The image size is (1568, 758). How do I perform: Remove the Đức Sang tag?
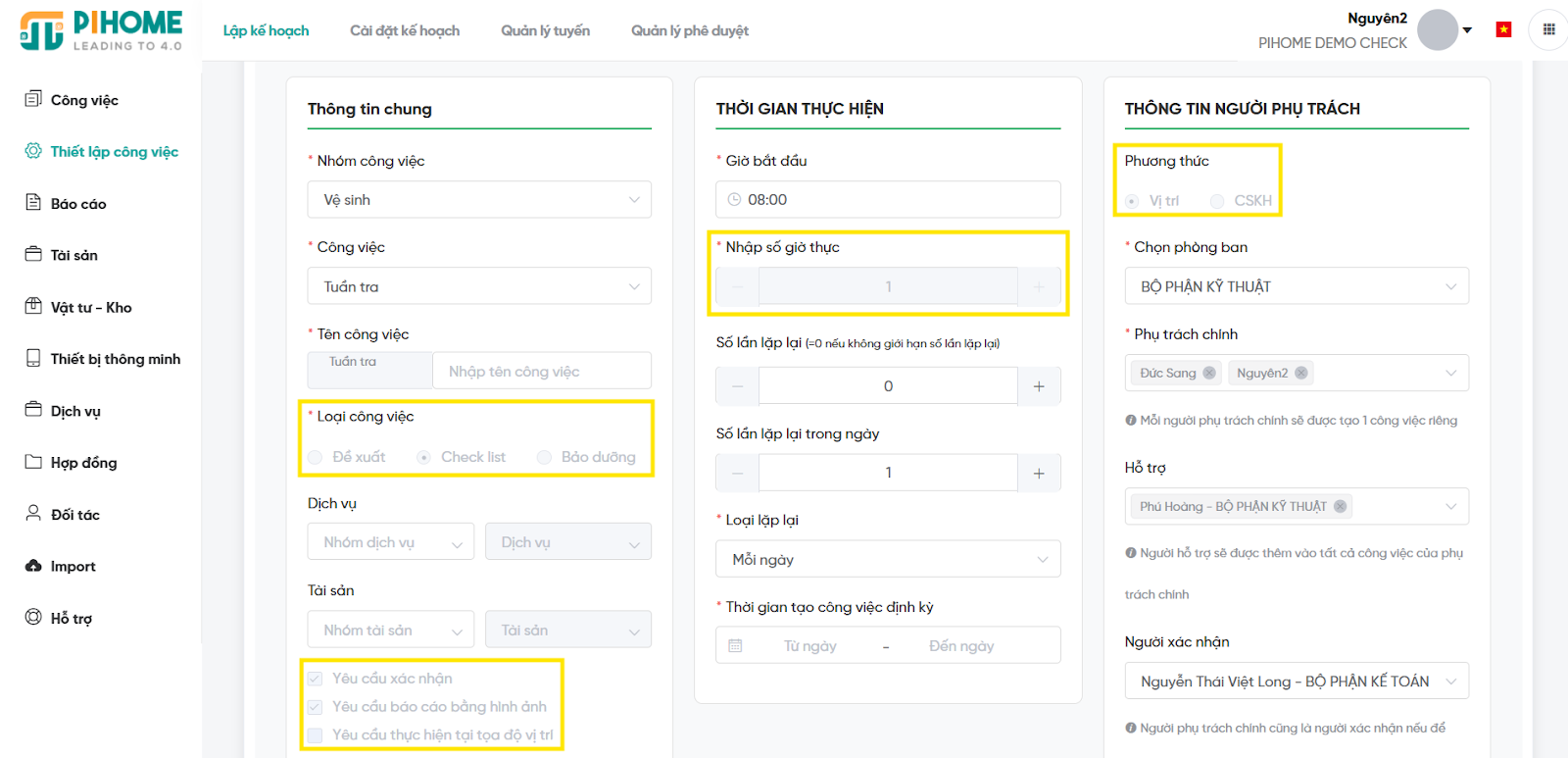[1209, 373]
